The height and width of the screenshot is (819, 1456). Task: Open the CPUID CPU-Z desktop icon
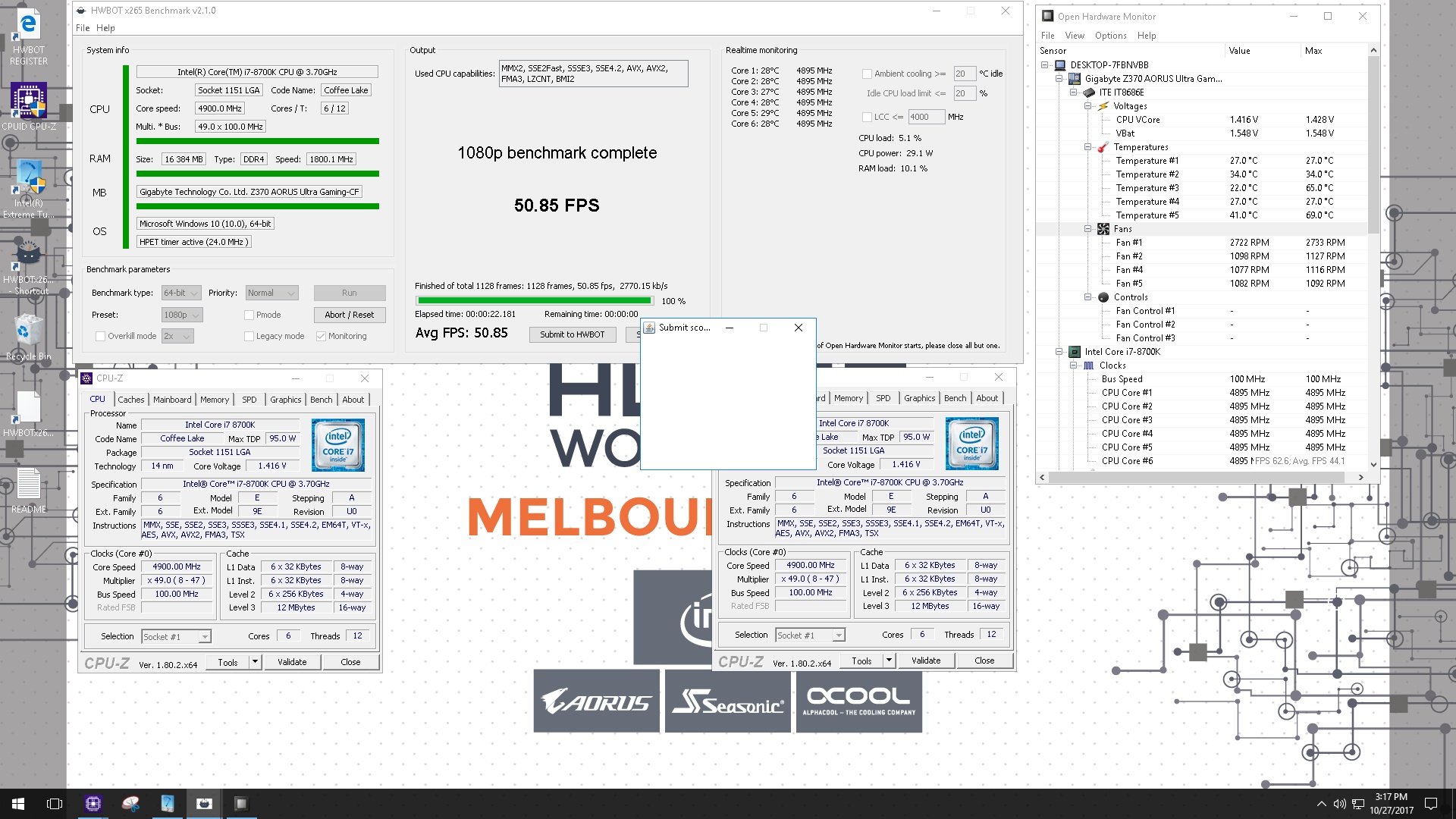[x=28, y=106]
